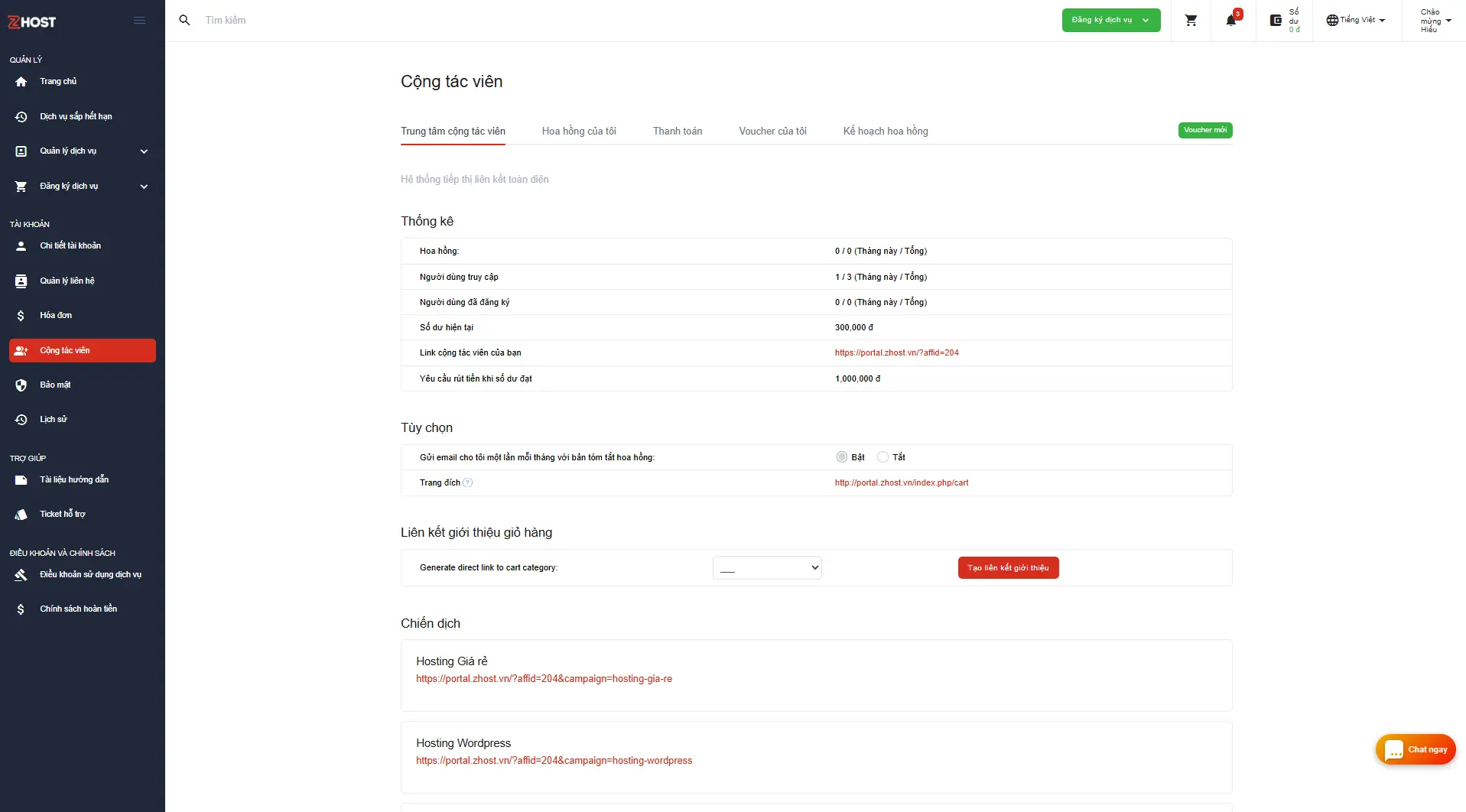
Task: Click the person icon for Chi tiết tài khoản
Action: (x=21, y=246)
